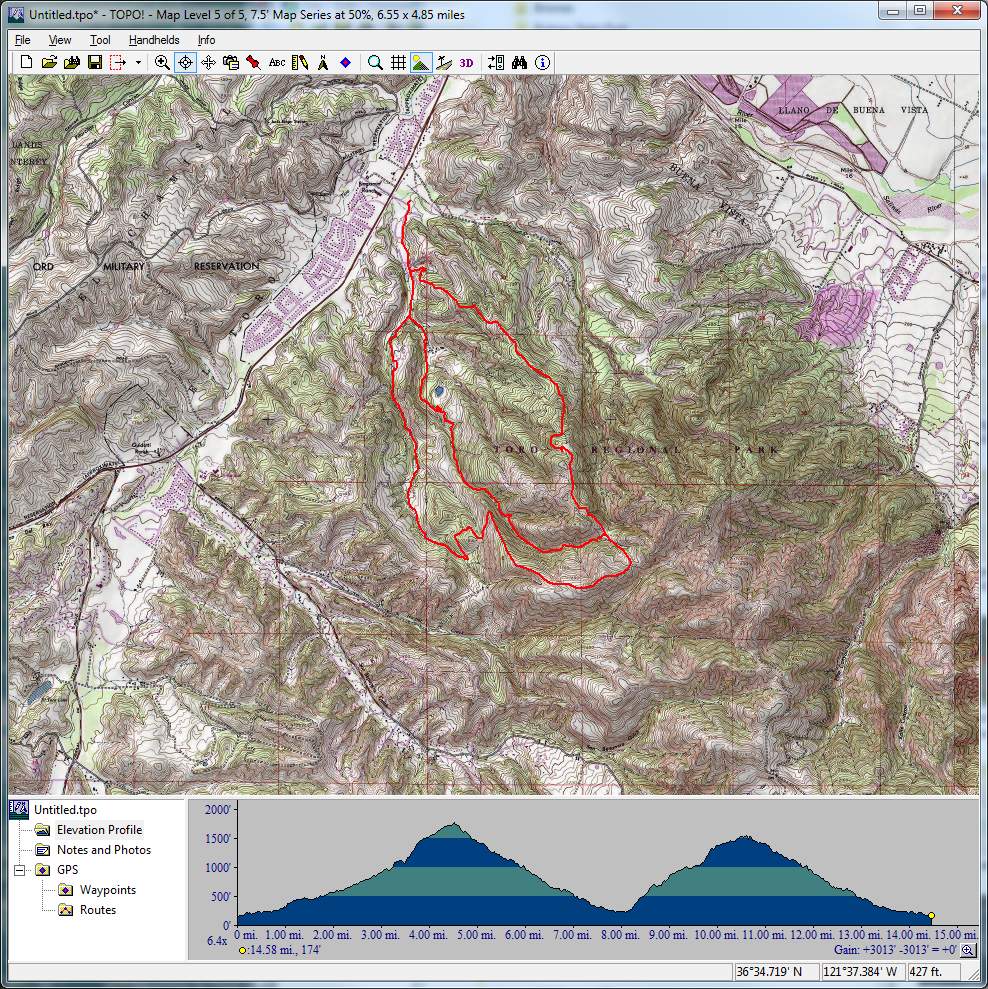Select the Abc text label tool
Image resolution: width=988 pixels, height=989 pixels.
click(277, 62)
